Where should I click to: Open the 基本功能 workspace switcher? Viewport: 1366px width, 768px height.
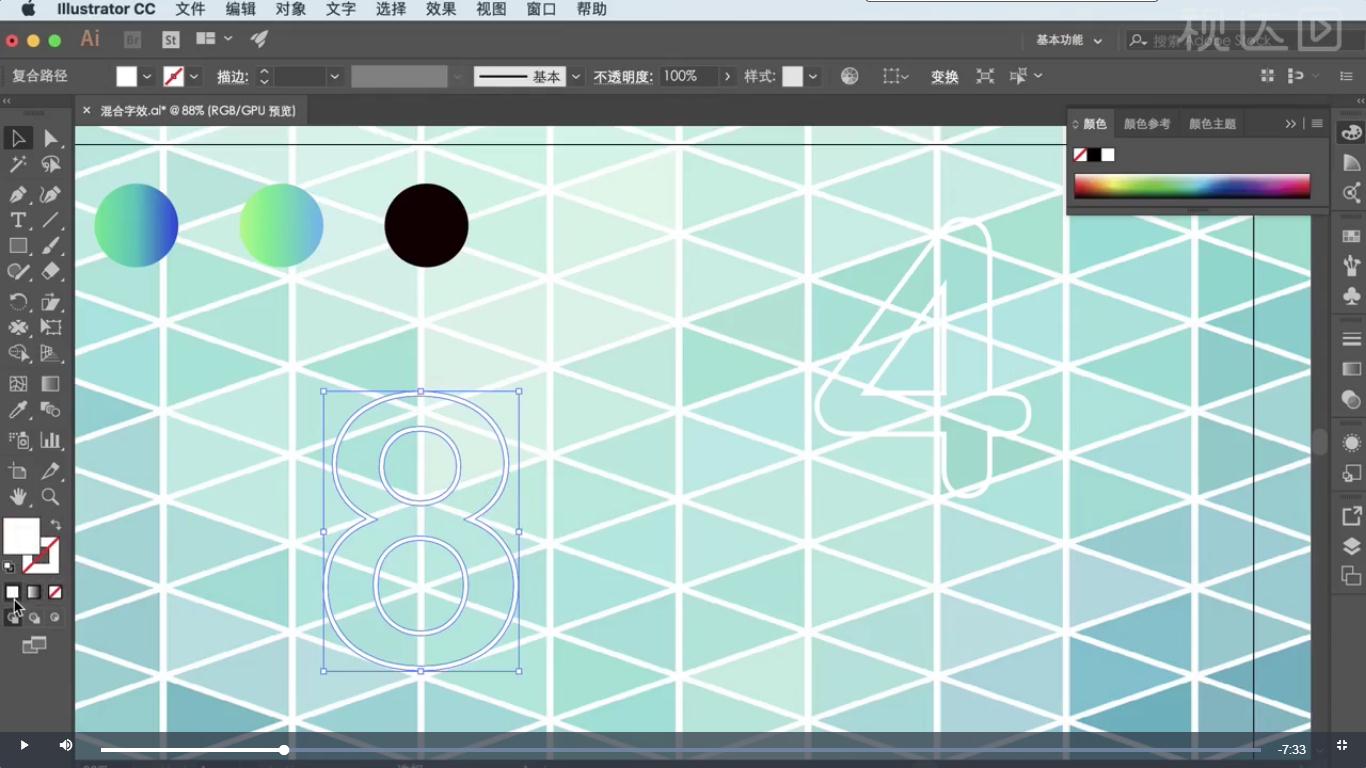(1069, 40)
